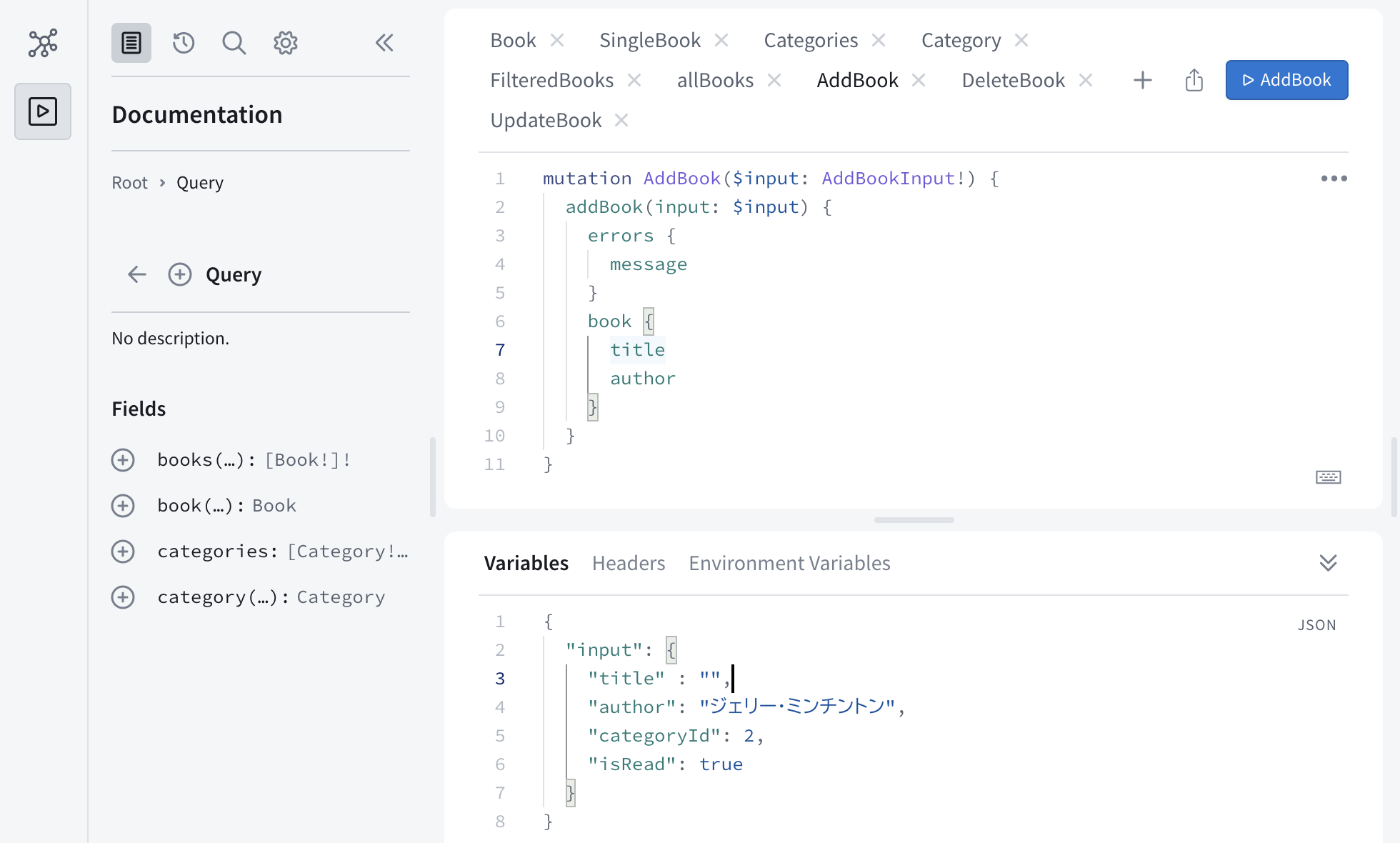Switch to the Book tab
The width and height of the screenshot is (1400, 843).
[x=513, y=41]
